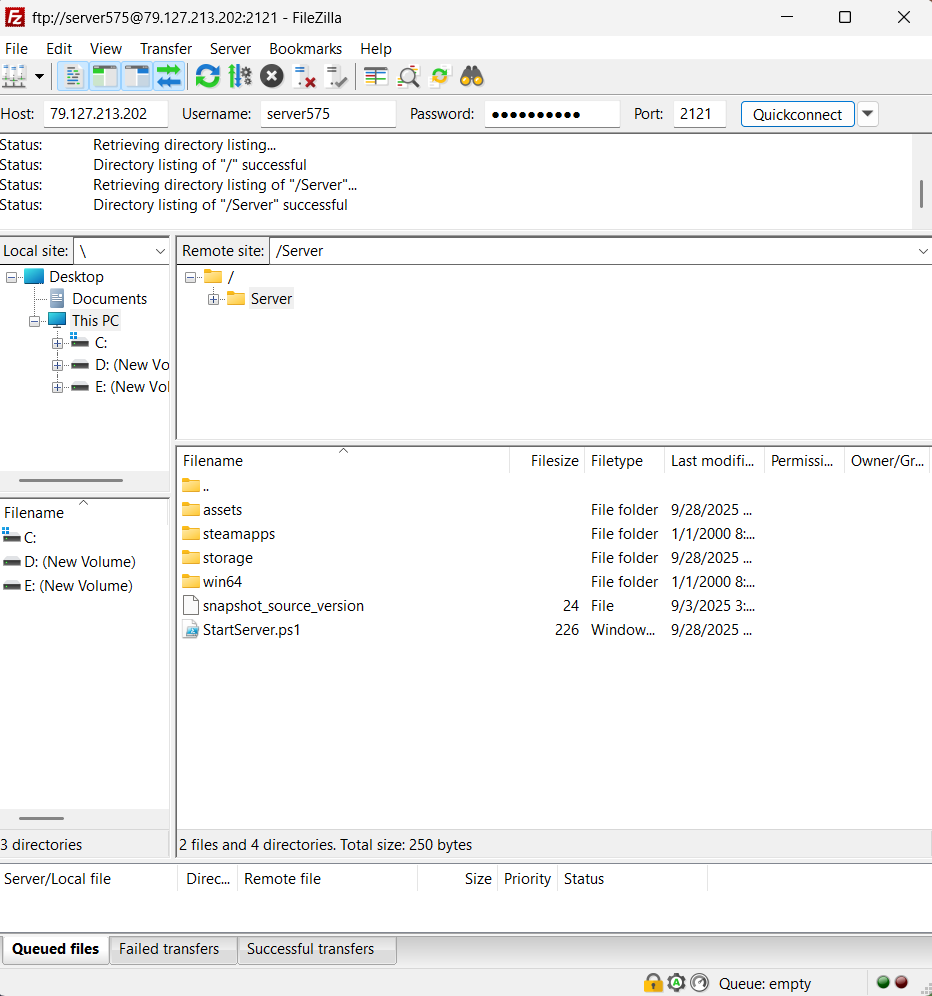
Task: Toggle the transfer queue display
Action: (169, 76)
